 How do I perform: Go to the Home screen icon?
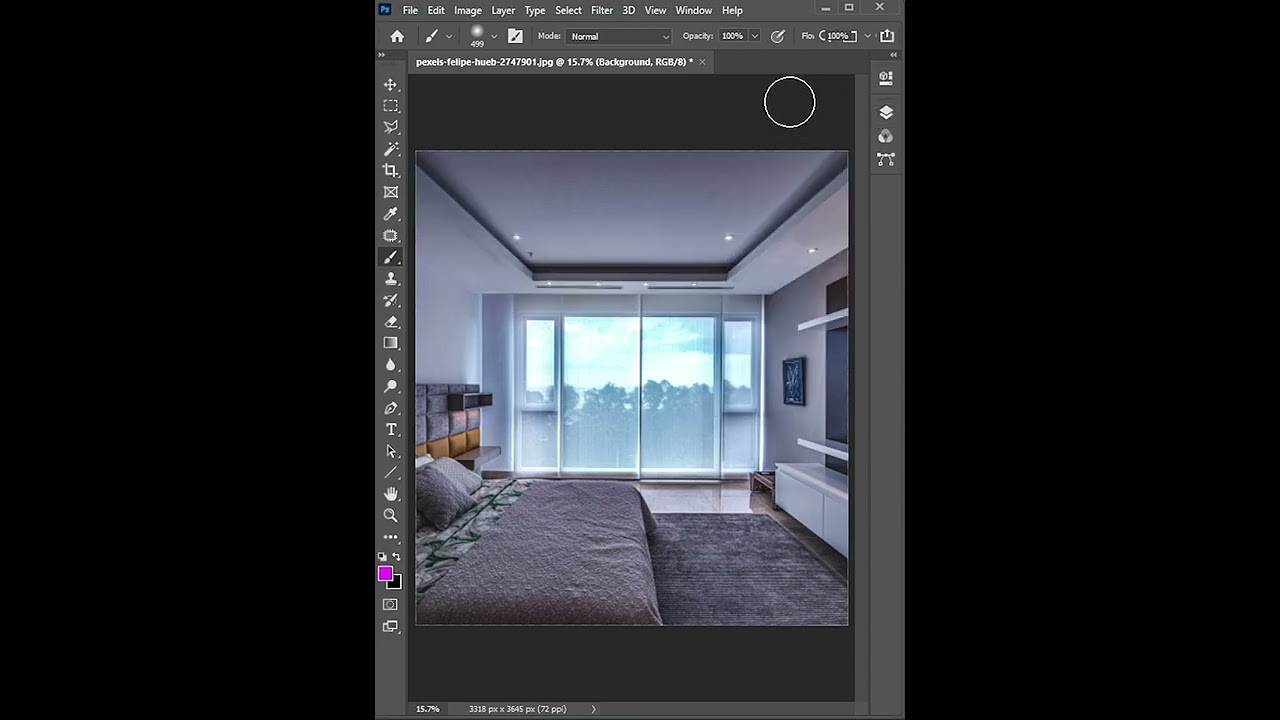click(x=397, y=36)
